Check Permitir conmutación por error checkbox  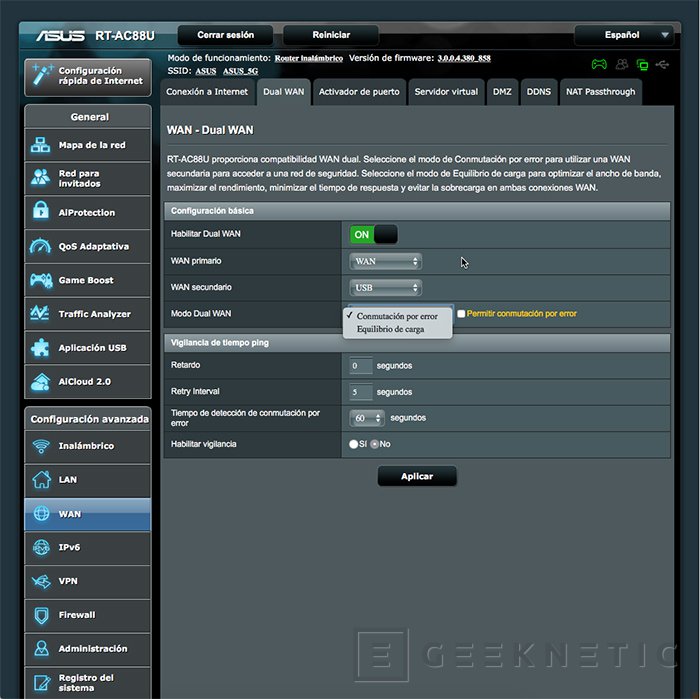(461, 314)
